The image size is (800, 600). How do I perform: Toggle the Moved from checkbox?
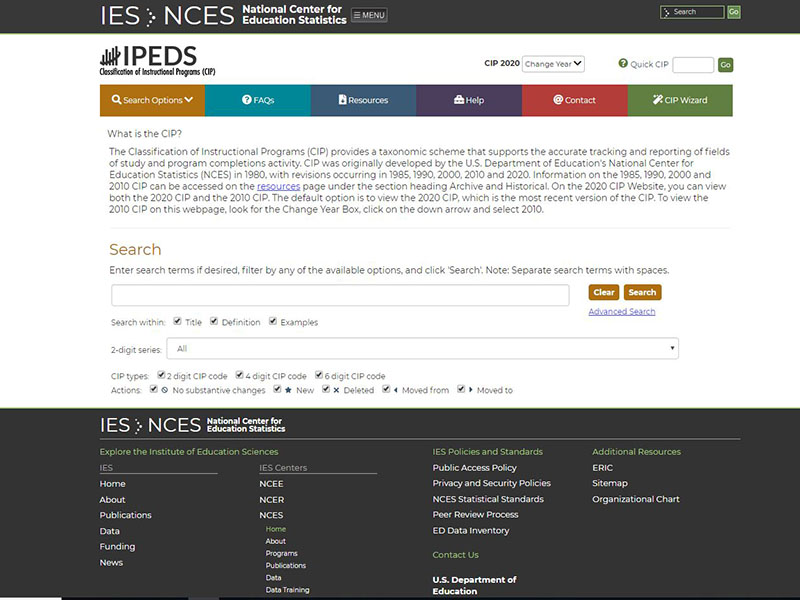[386, 389]
